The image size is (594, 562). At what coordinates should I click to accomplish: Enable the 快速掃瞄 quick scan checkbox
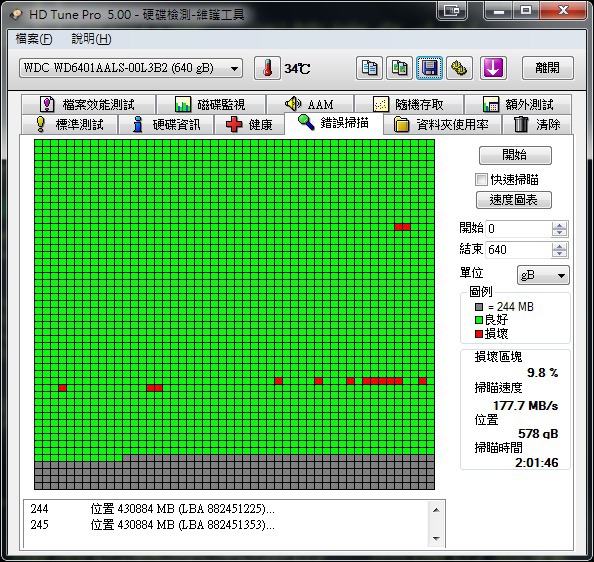coord(481,180)
